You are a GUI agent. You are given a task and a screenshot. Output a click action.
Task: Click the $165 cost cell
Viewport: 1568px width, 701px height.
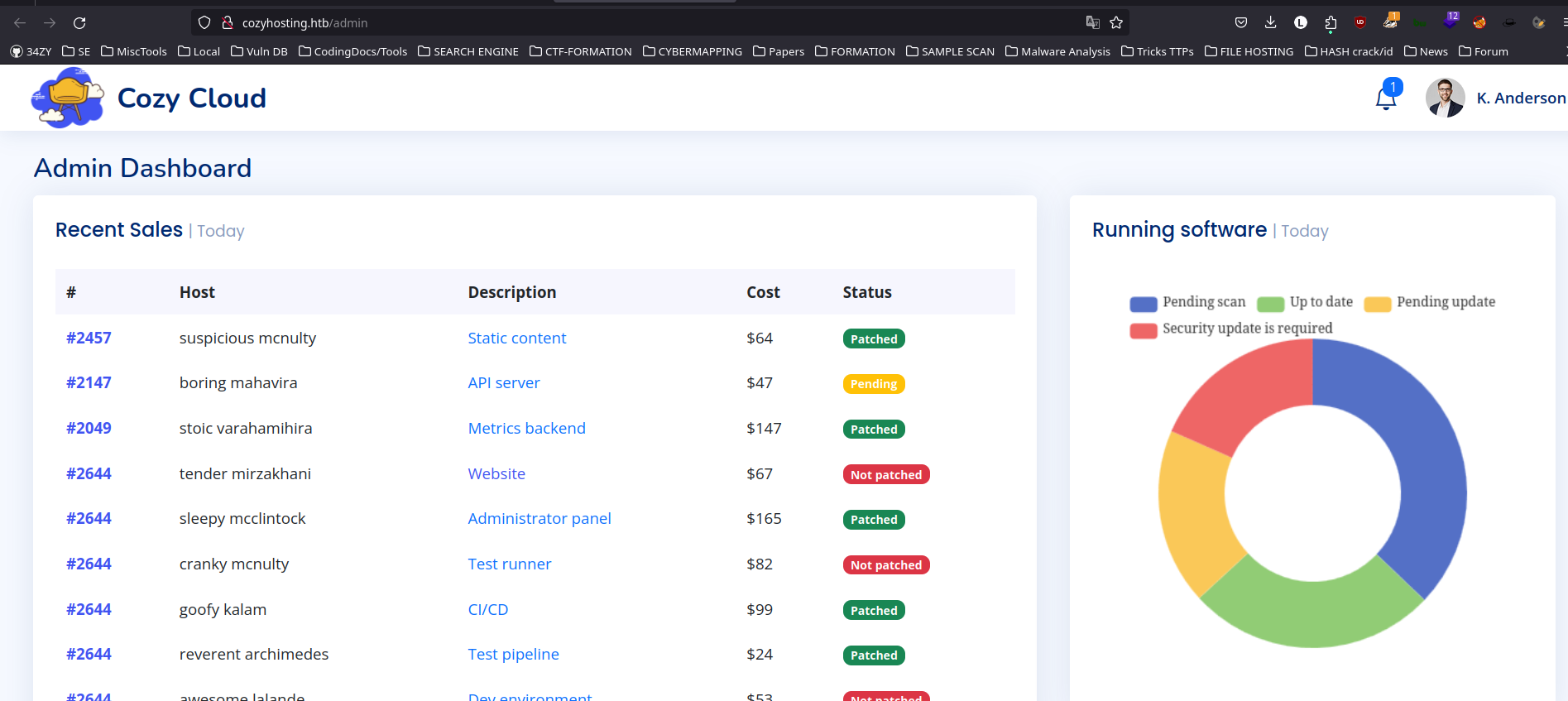tap(764, 518)
